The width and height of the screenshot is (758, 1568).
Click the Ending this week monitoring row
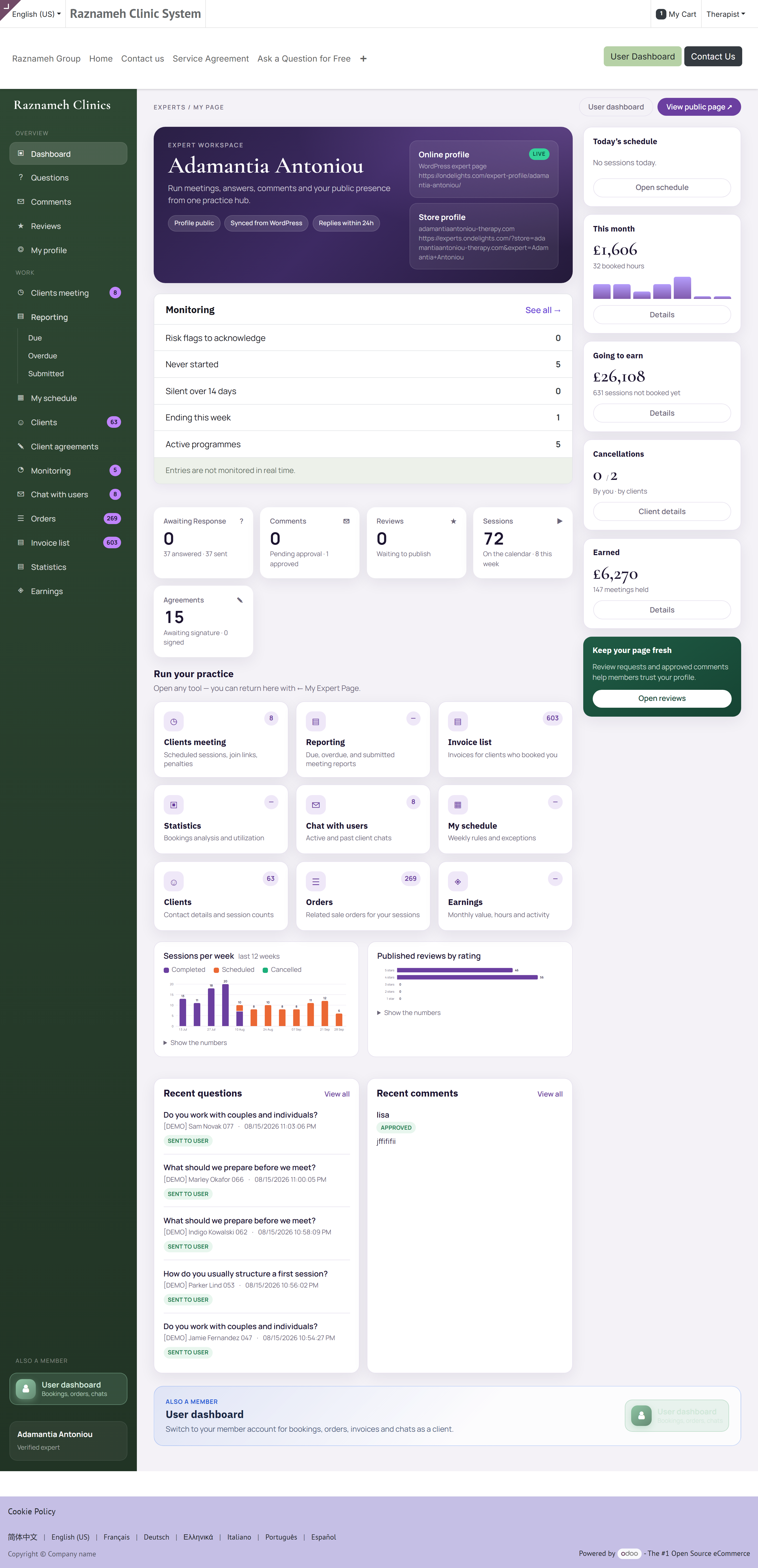click(363, 418)
